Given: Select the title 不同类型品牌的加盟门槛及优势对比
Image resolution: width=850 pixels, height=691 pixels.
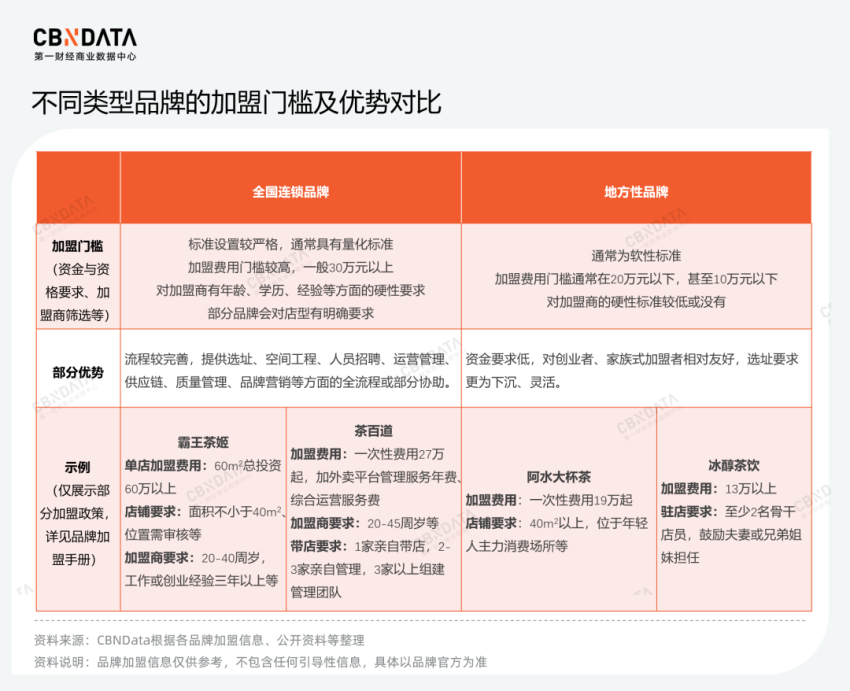Looking at the screenshot, I should pyautogui.click(x=236, y=105).
